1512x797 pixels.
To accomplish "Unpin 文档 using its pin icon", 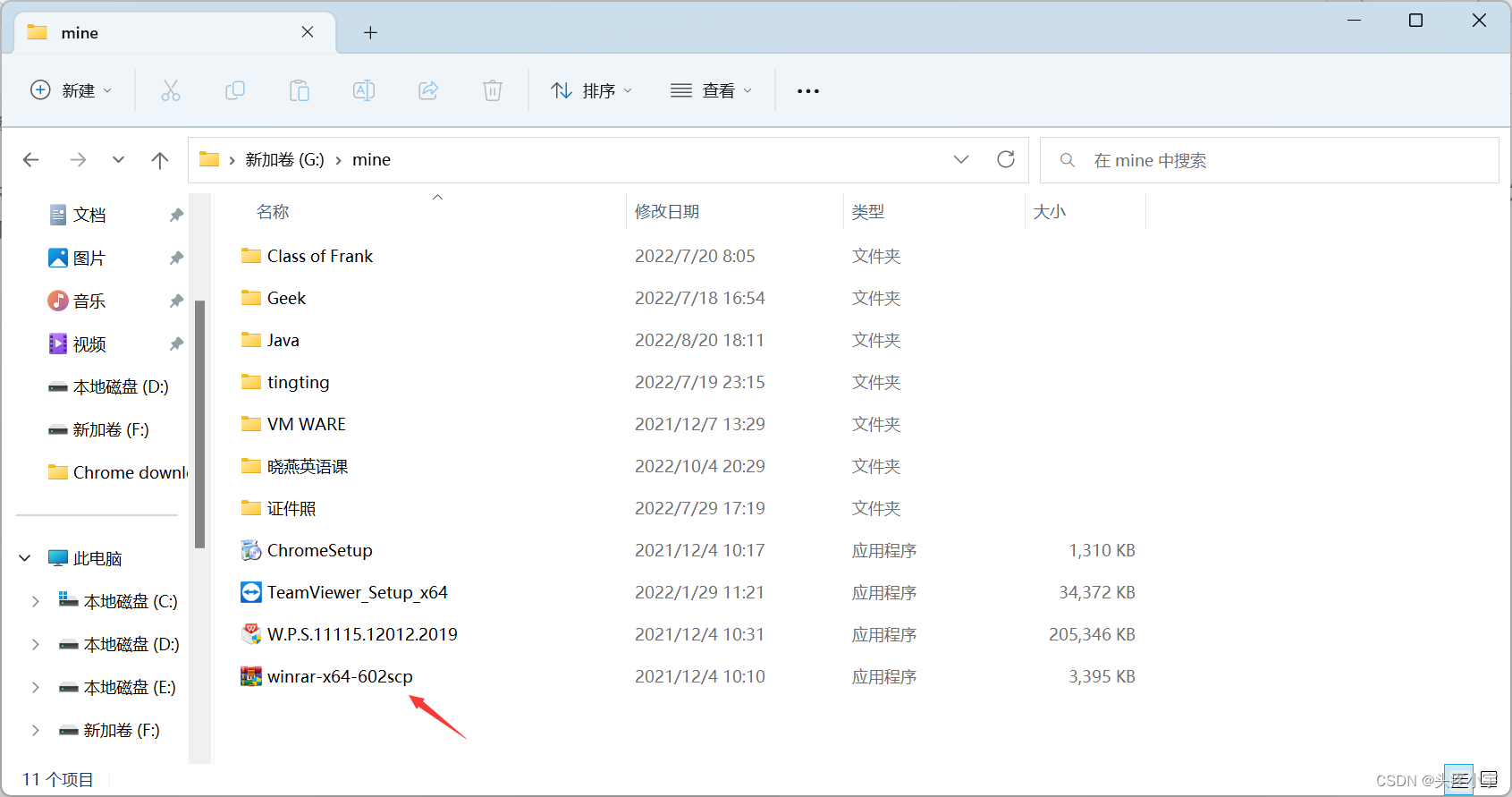I will [176, 215].
